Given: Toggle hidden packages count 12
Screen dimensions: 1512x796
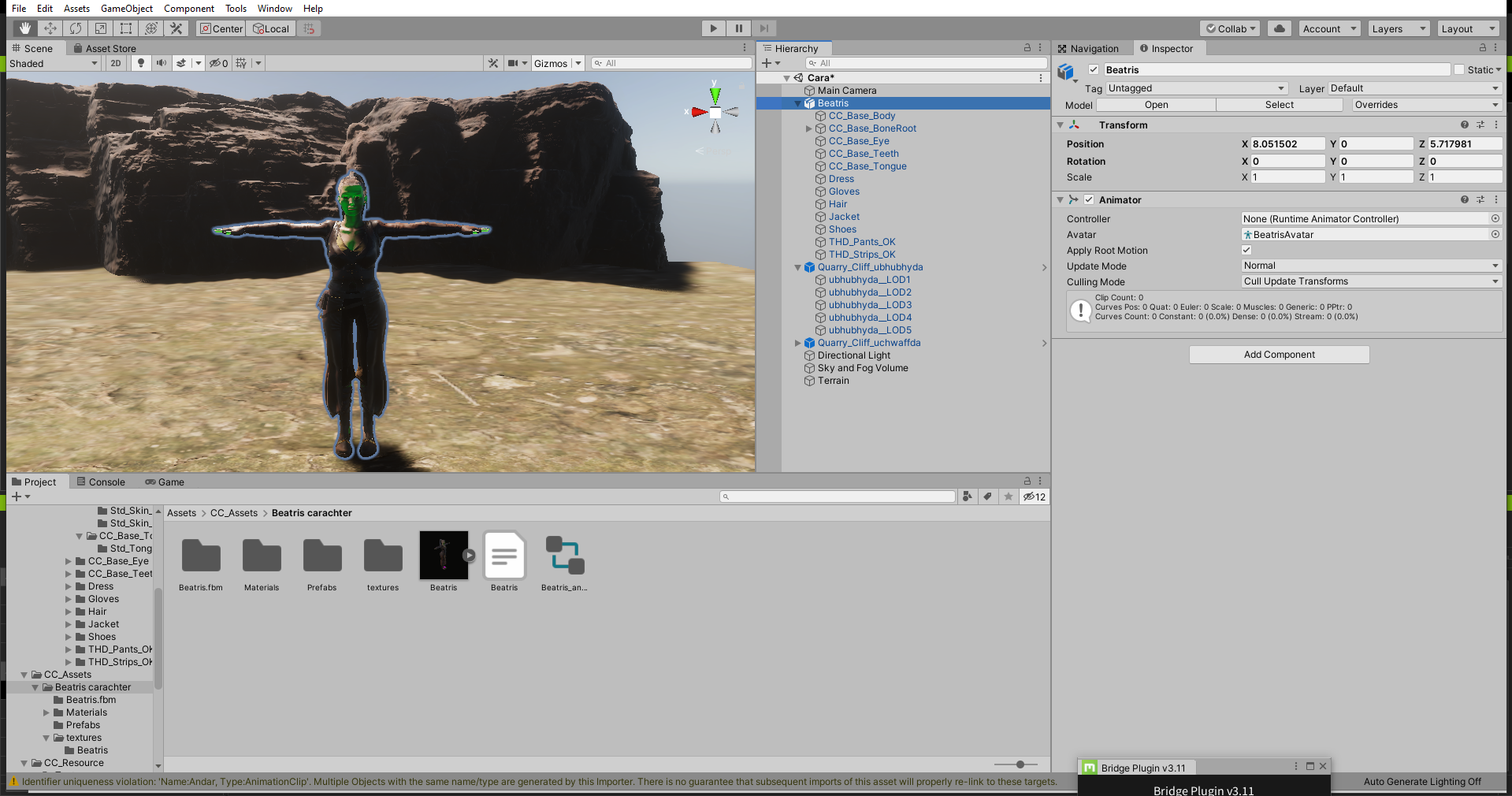Looking at the screenshot, I should 1035,497.
